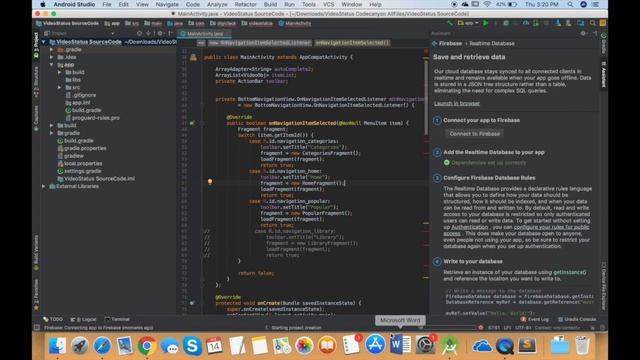
Task: Select VideoStatus SourceCode.iml file
Action: tap(96, 179)
